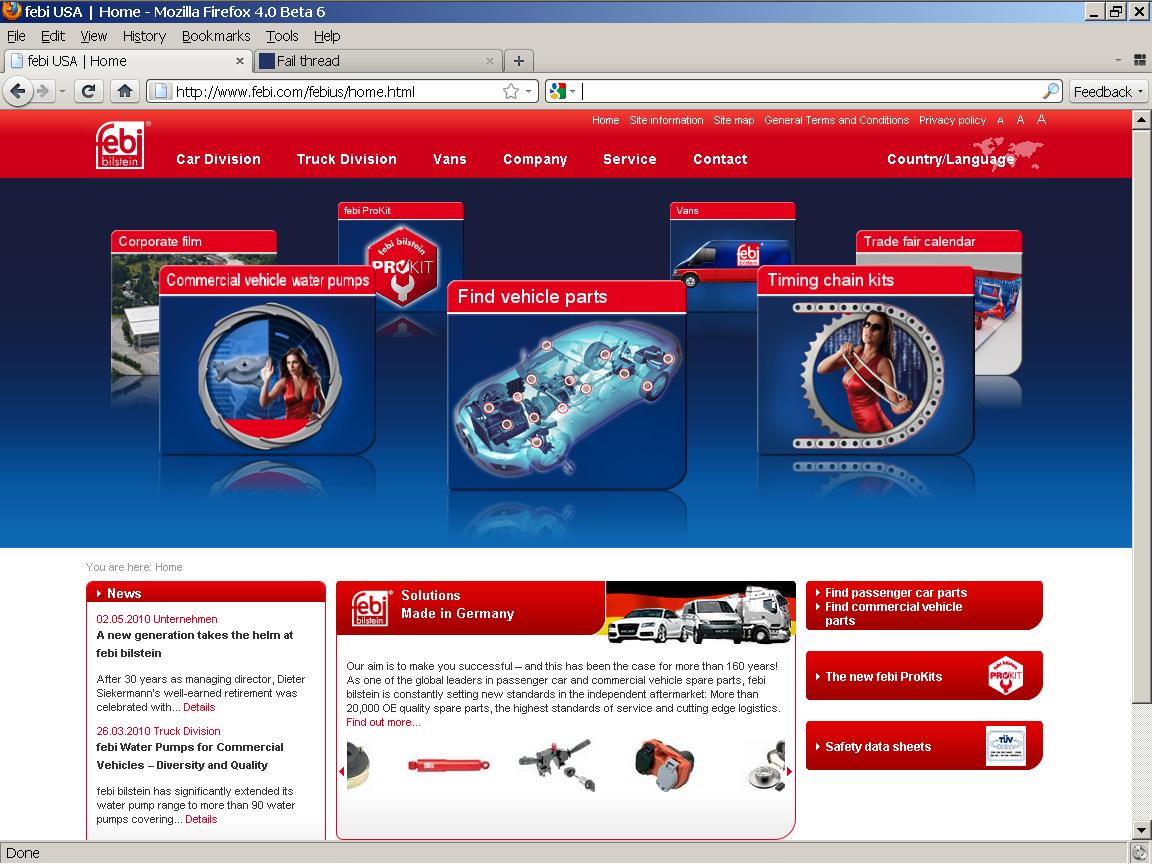Click the red shock absorber product image
The height and width of the screenshot is (864, 1152).
point(448,766)
